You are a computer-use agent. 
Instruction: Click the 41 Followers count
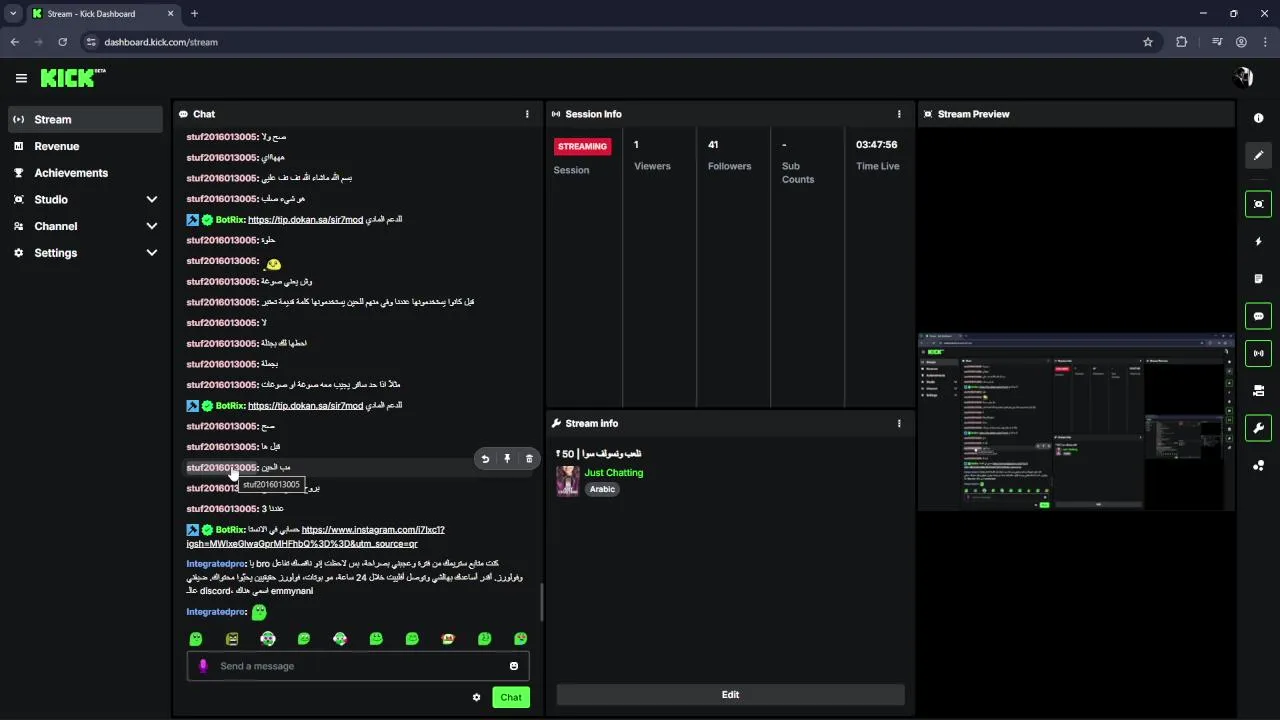[x=713, y=145]
